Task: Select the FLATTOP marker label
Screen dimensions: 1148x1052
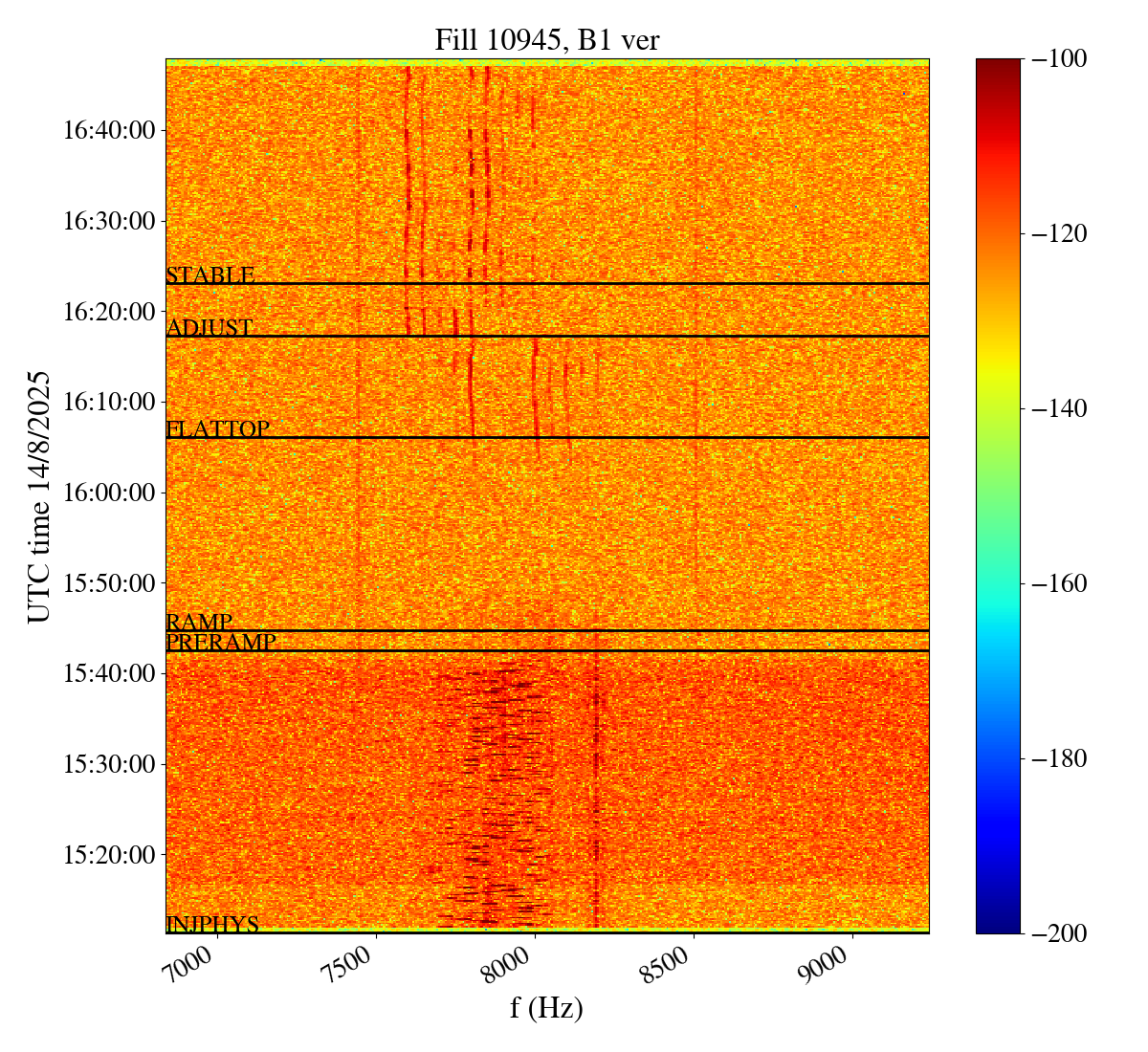Action: pyautogui.click(x=218, y=429)
